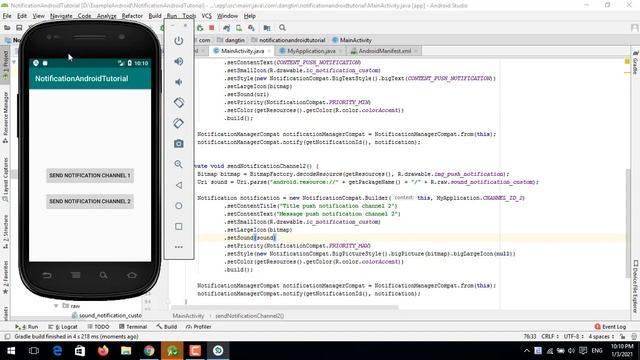Screen dimensions: 640x360
Task: Open the Logcat tool window
Action: click(63, 327)
